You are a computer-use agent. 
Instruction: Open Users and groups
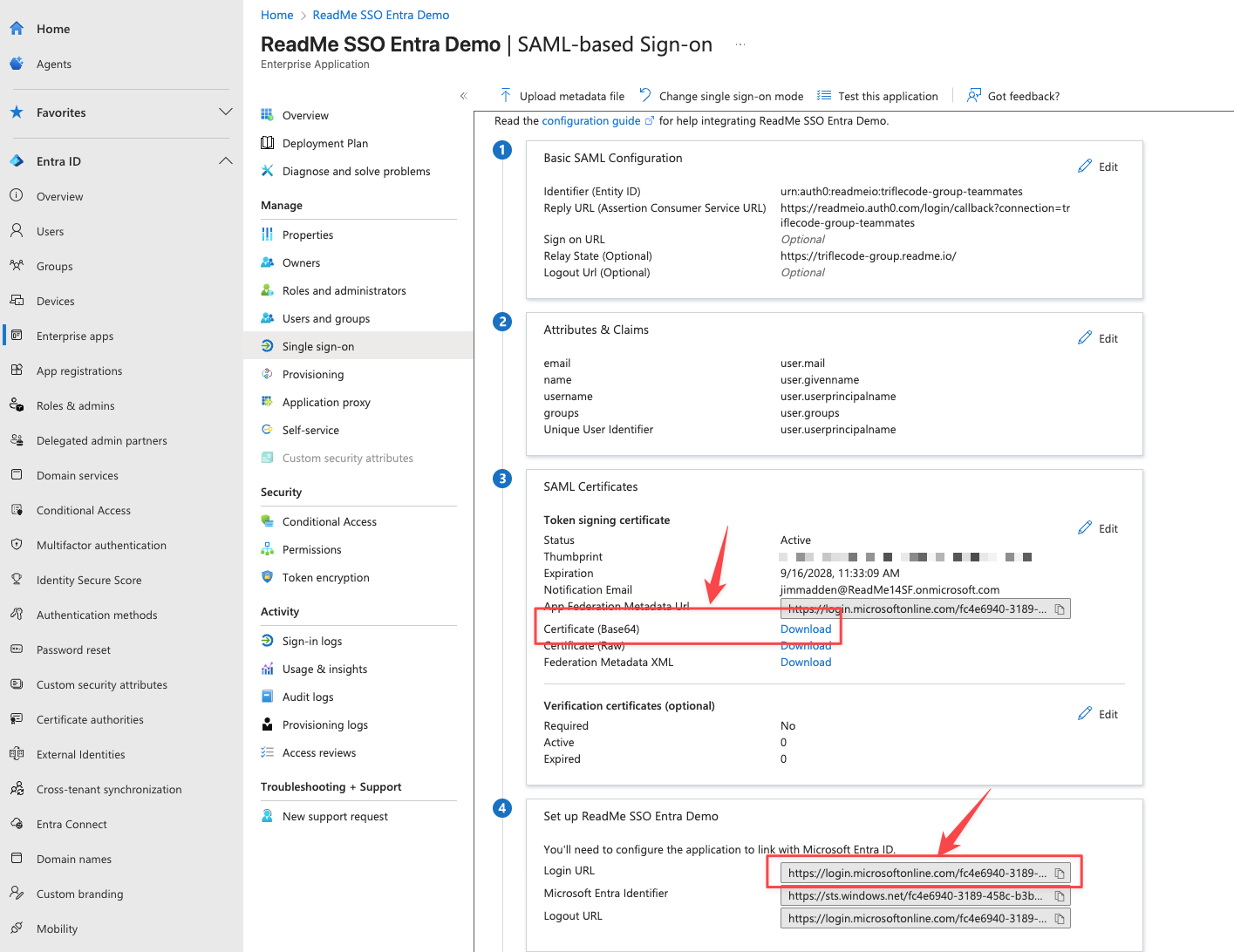(326, 318)
